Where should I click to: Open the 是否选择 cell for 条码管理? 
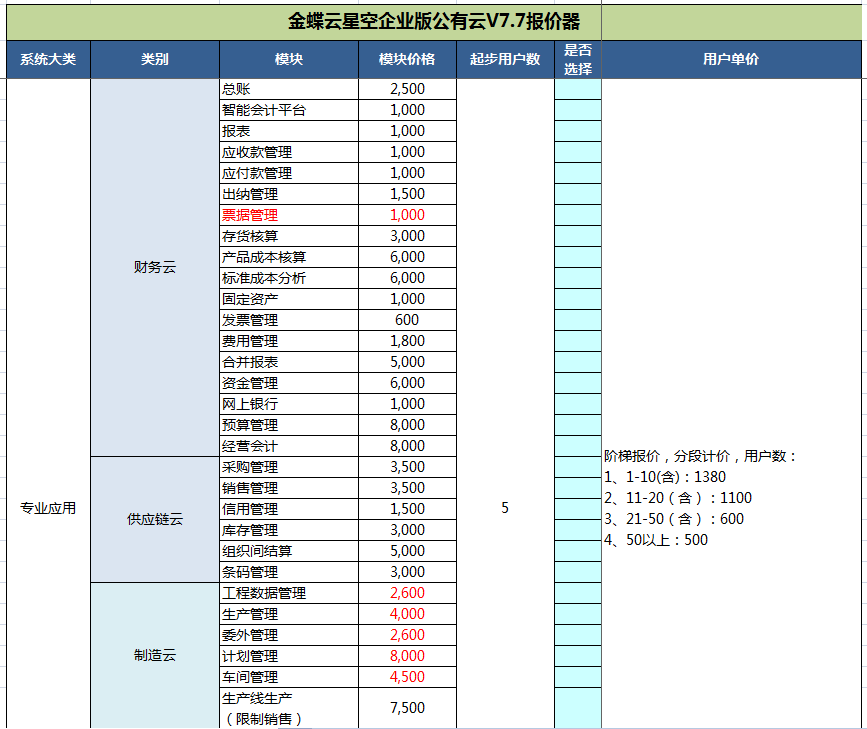coord(578,572)
